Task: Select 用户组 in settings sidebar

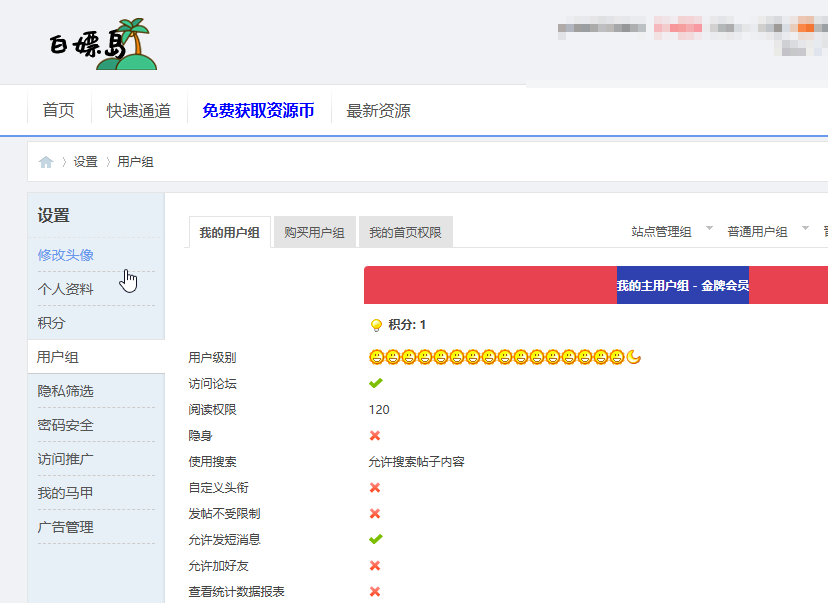Action: coord(96,357)
